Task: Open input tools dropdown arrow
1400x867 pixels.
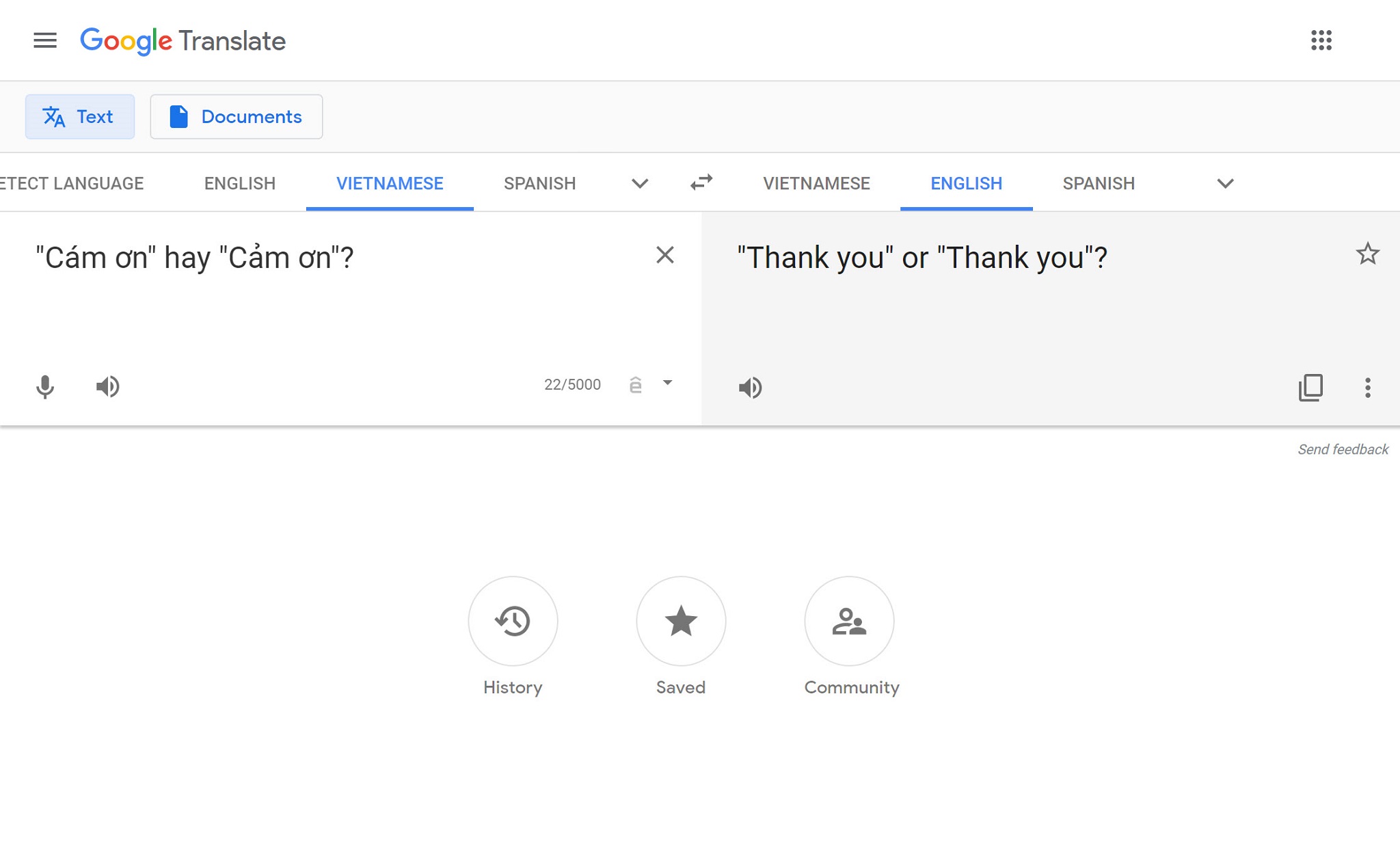Action: pyautogui.click(x=668, y=383)
